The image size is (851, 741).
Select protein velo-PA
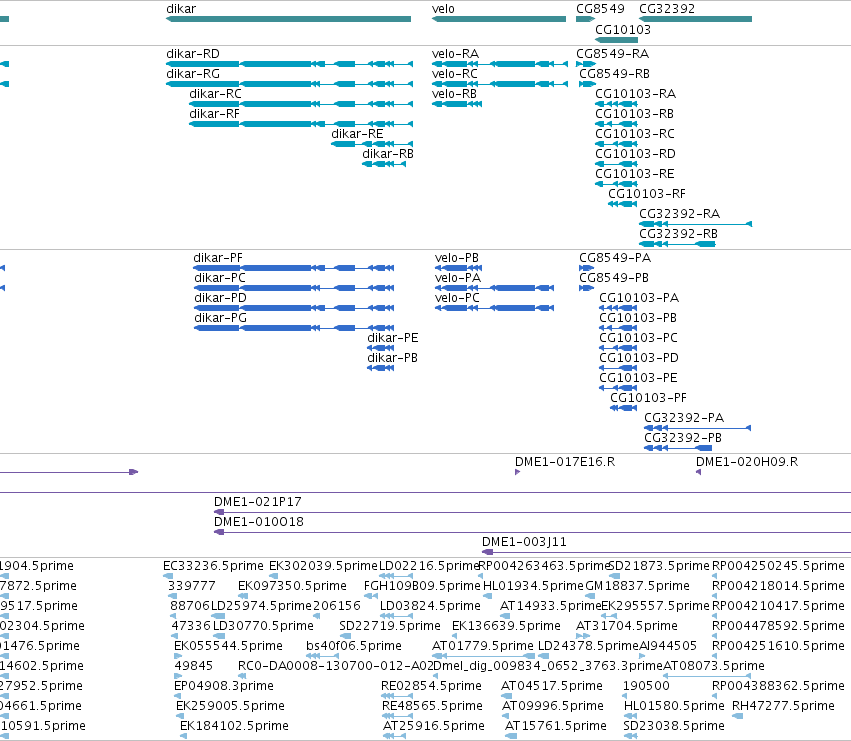[458, 278]
